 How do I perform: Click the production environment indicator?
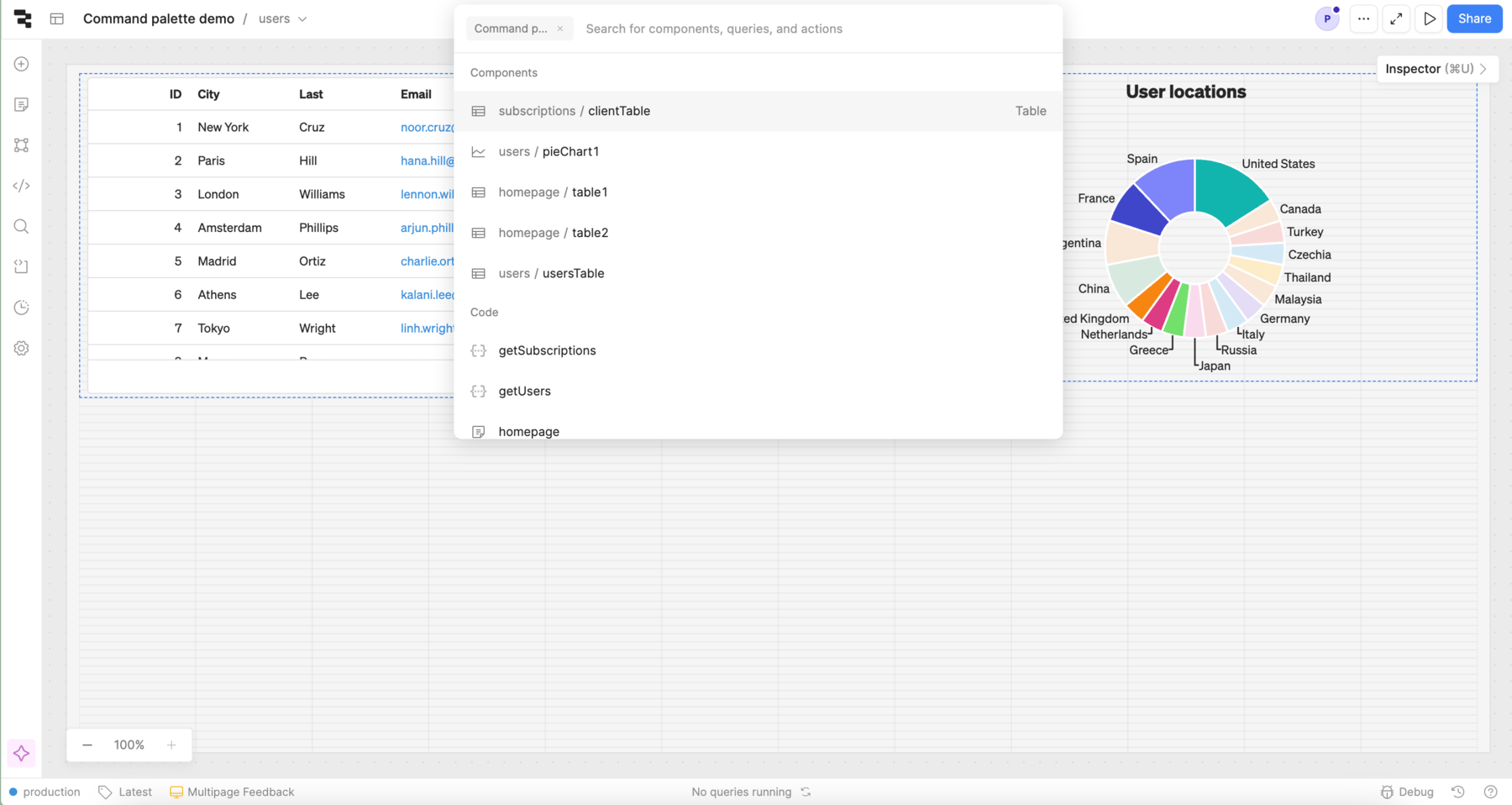tap(45, 792)
